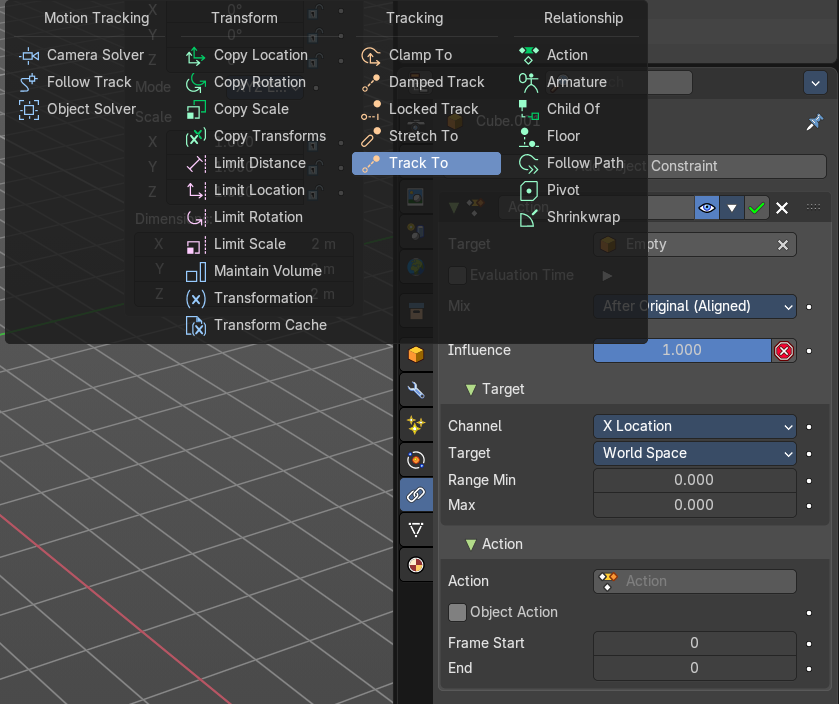Animate Range Min property dot
Viewport: 839px width, 704px height.
point(809,481)
